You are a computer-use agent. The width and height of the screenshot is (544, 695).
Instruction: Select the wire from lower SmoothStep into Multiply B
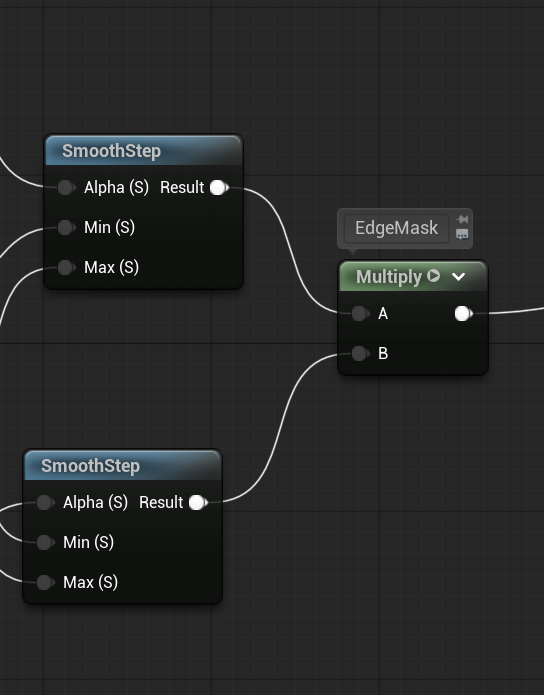[x=281, y=428]
